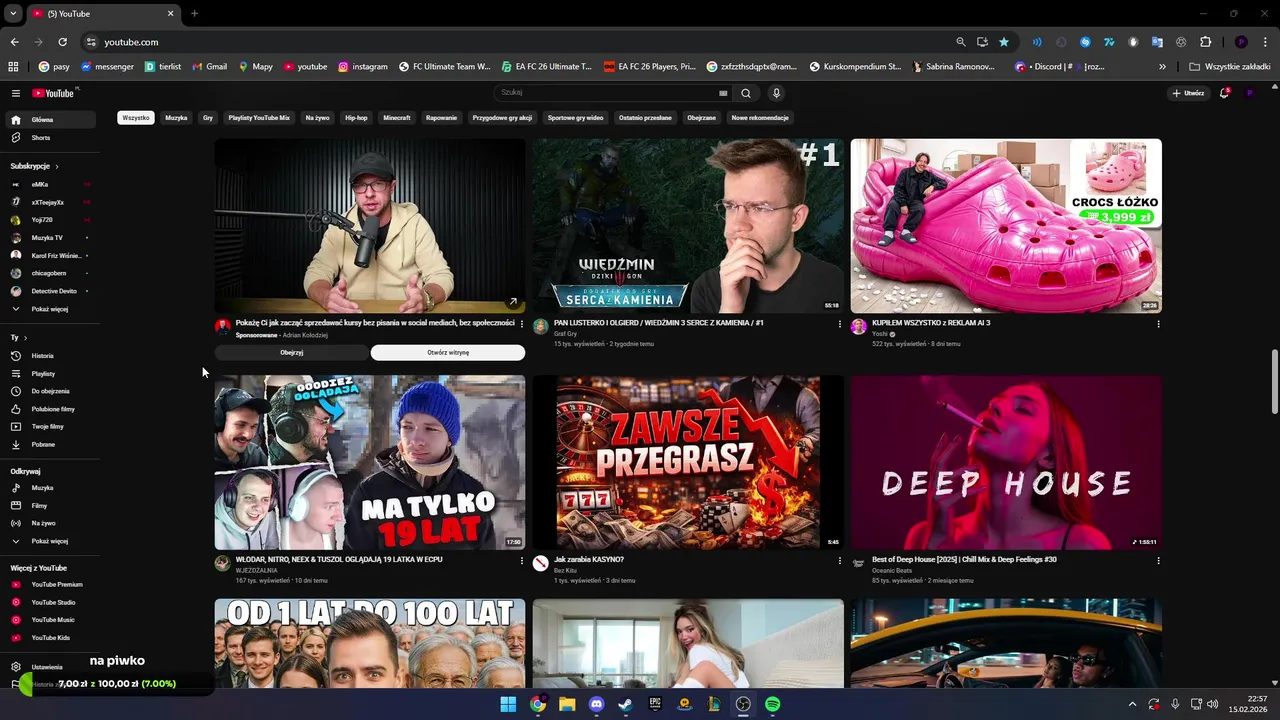1280x720 pixels.
Task: Select the Muzyka filter chip
Action: (176, 118)
